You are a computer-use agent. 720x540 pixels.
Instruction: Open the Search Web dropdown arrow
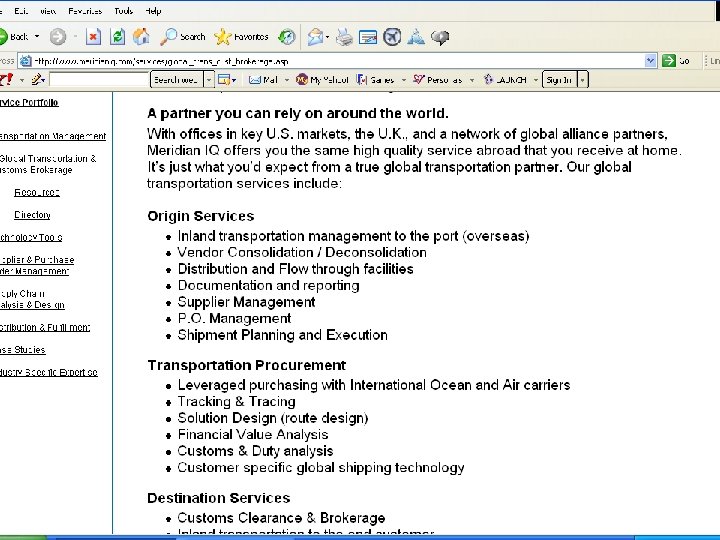(x=208, y=80)
